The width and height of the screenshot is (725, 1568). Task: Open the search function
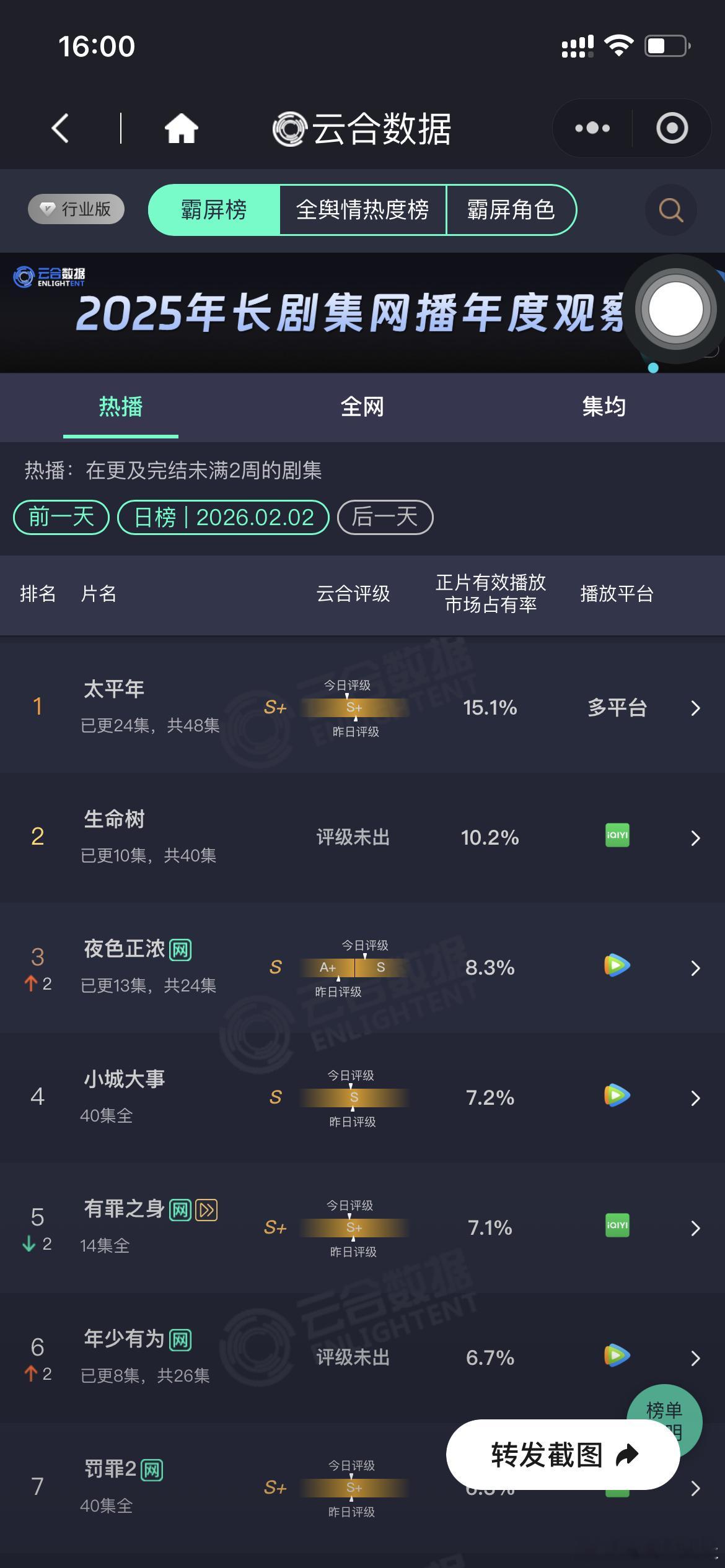[670, 211]
